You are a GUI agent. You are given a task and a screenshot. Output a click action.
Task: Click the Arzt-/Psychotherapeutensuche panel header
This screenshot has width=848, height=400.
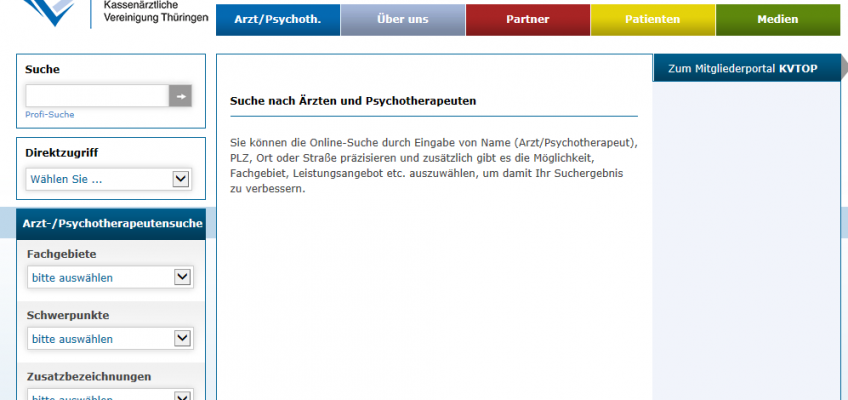[x=111, y=224]
